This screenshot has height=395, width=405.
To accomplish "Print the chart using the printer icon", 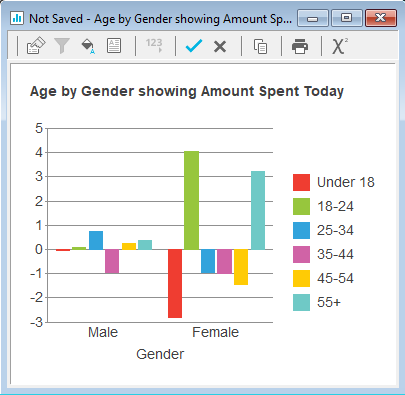I will pyautogui.click(x=300, y=46).
